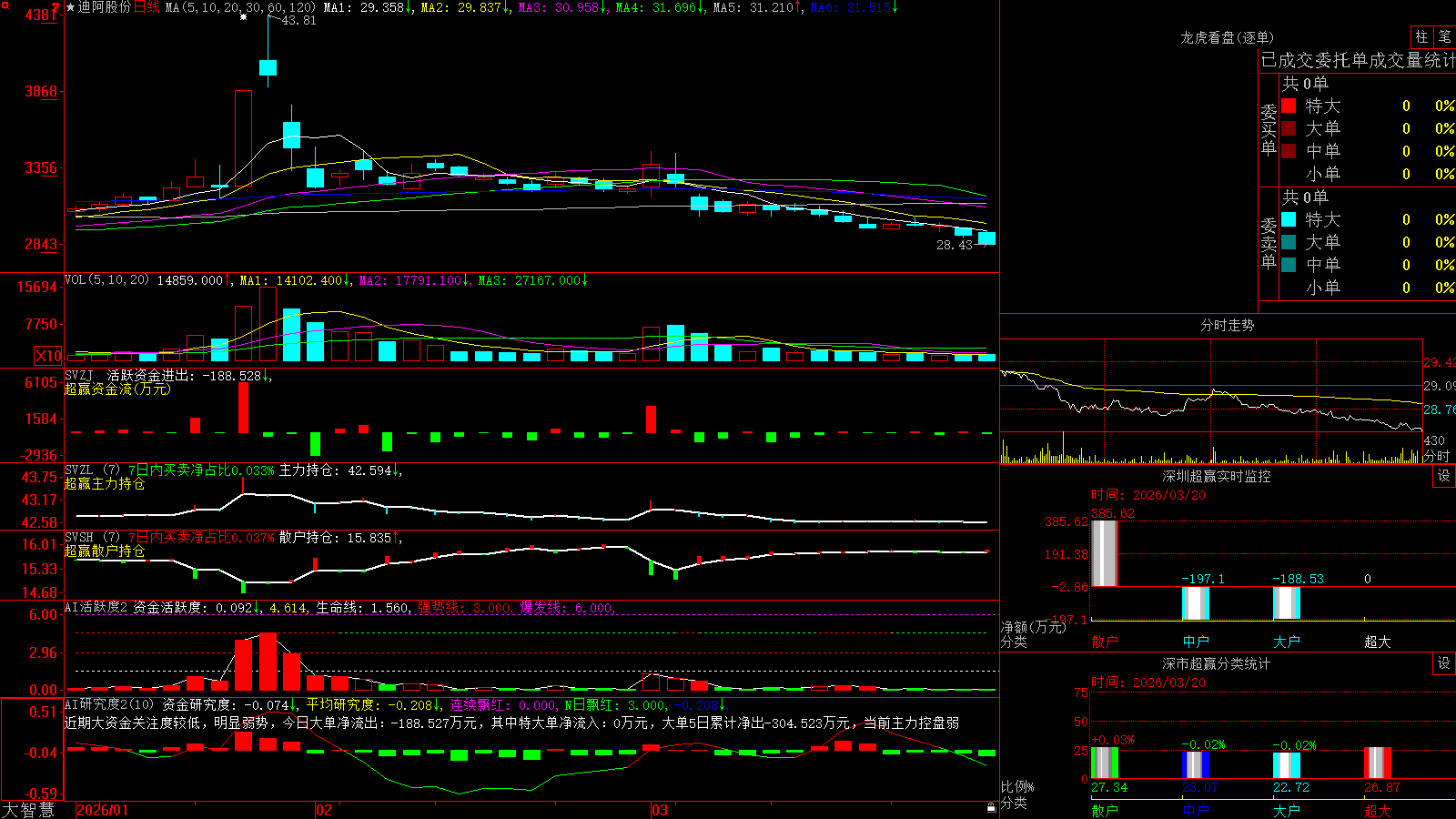This screenshot has height=819, width=1456.
Task: Switch to 柱 bar display mode
Action: (x=1421, y=36)
